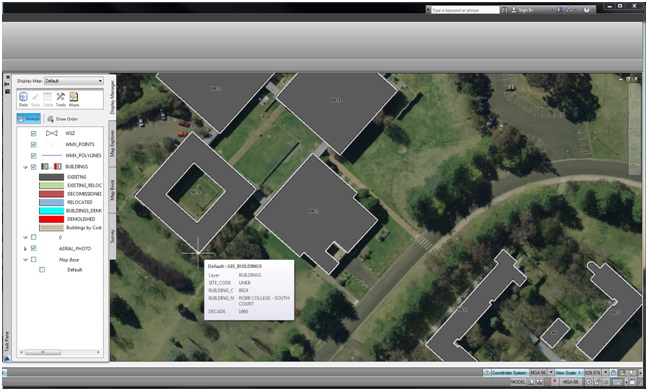The height and width of the screenshot is (391, 648).
Task: Collapse the Map Base group
Action: click(25, 260)
